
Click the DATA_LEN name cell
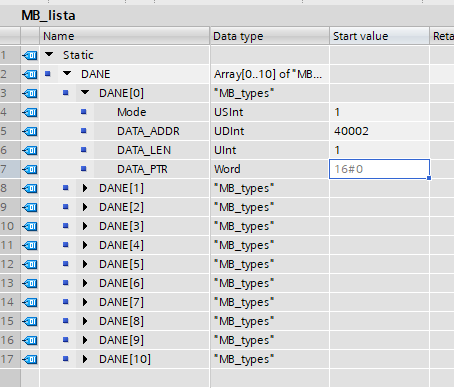[x=152, y=150]
